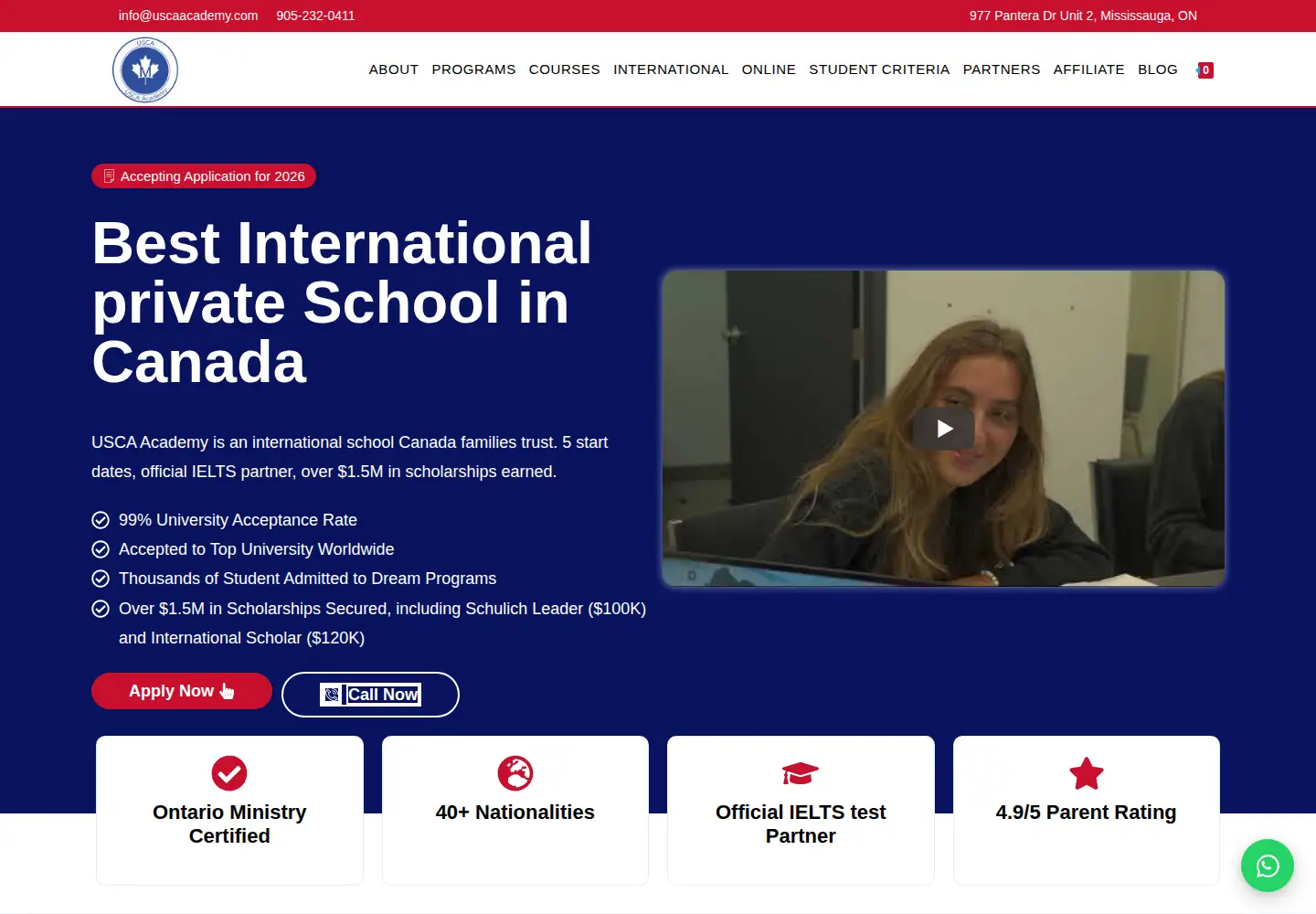Select the Ontario Ministry Certified card
Viewport: 1316px width, 914px height.
point(229,810)
